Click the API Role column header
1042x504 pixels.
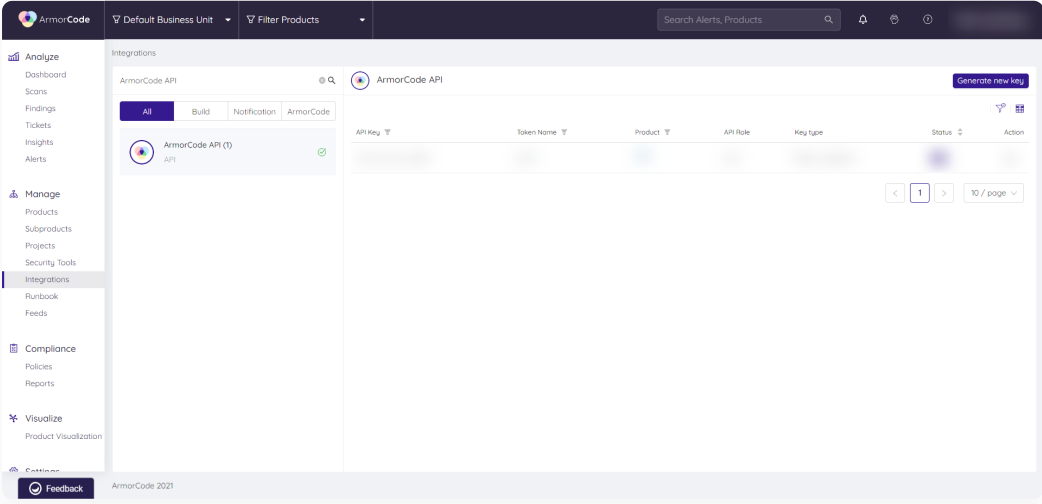[737, 132]
